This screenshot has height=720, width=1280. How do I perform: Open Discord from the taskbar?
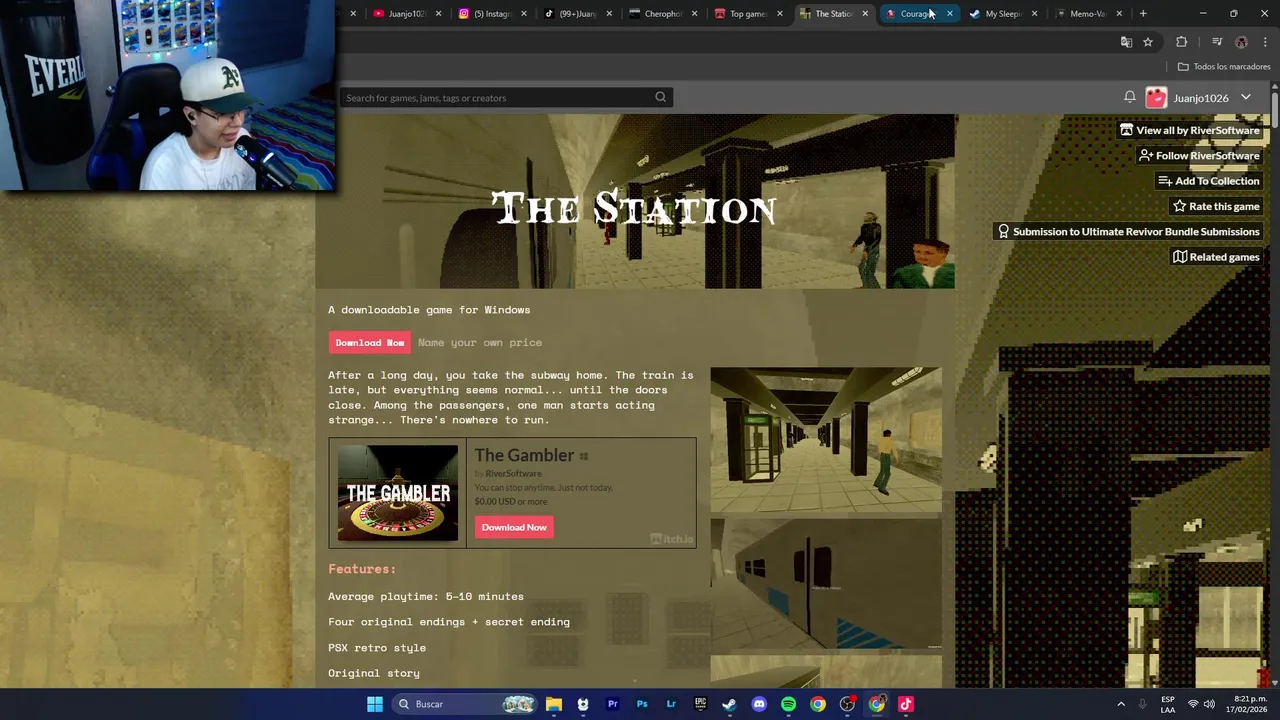(x=759, y=704)
